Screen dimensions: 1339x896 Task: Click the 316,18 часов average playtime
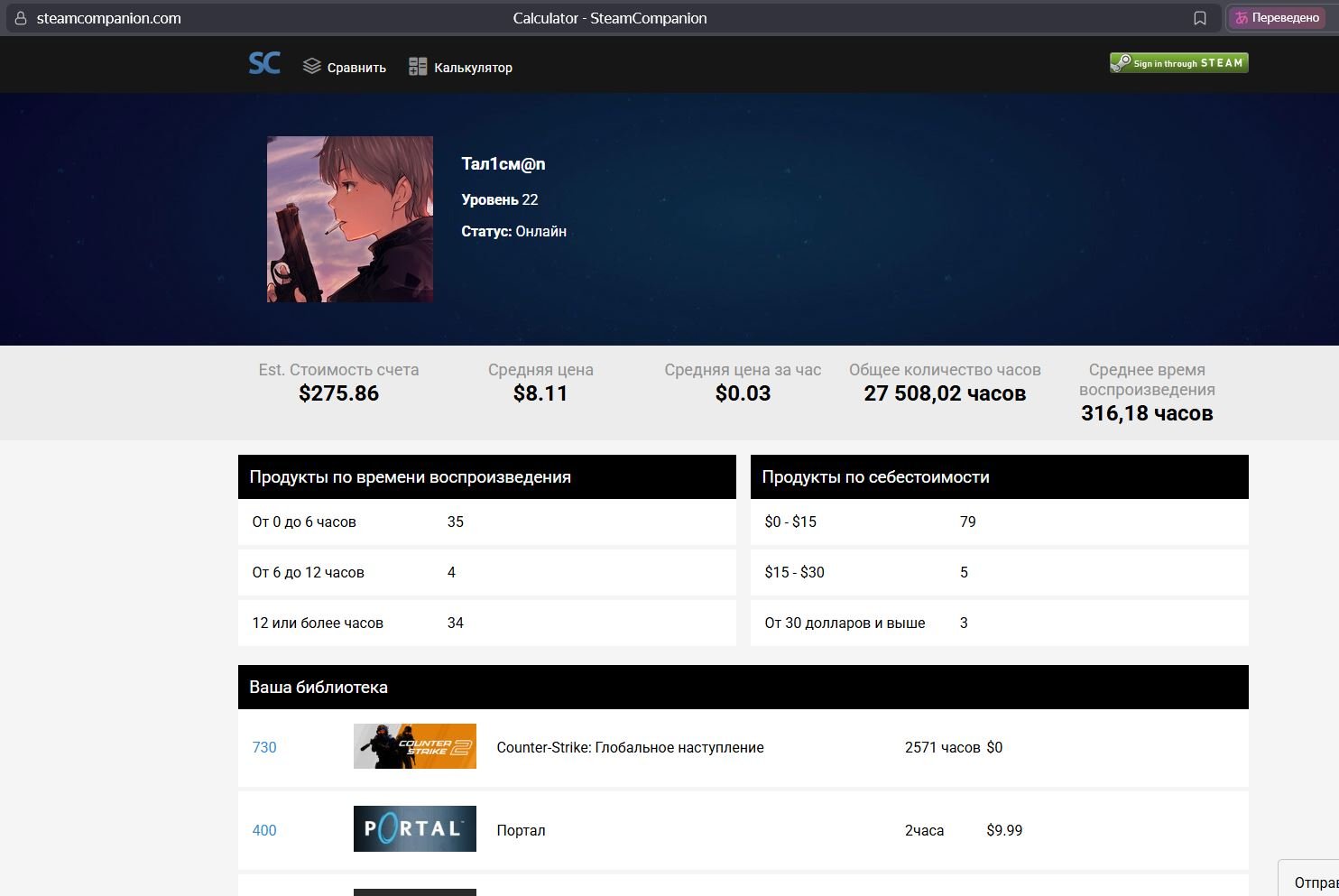[1147, 413]
